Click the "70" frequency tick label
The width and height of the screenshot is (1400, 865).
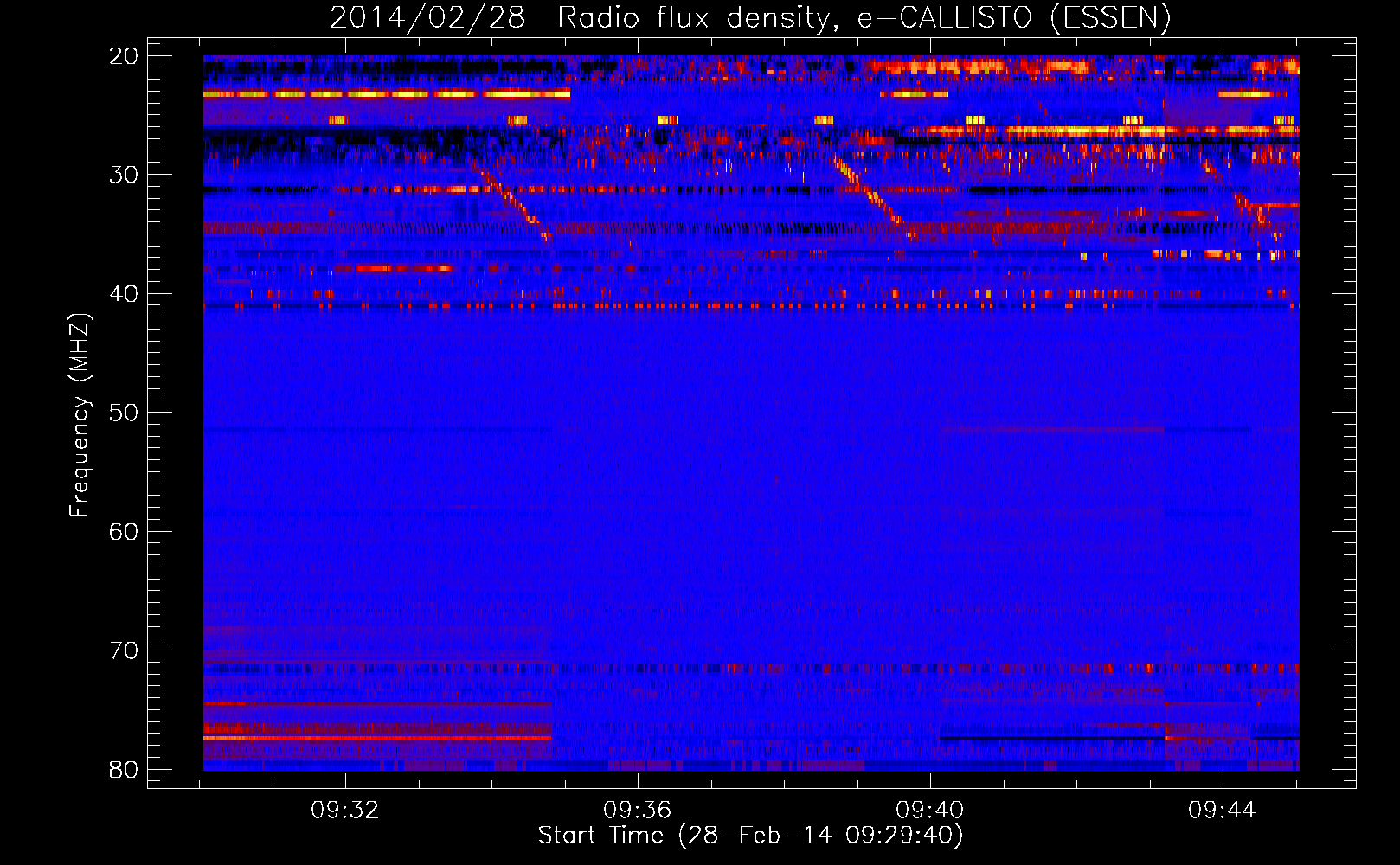pyautogui.click(x=124, y=650)
